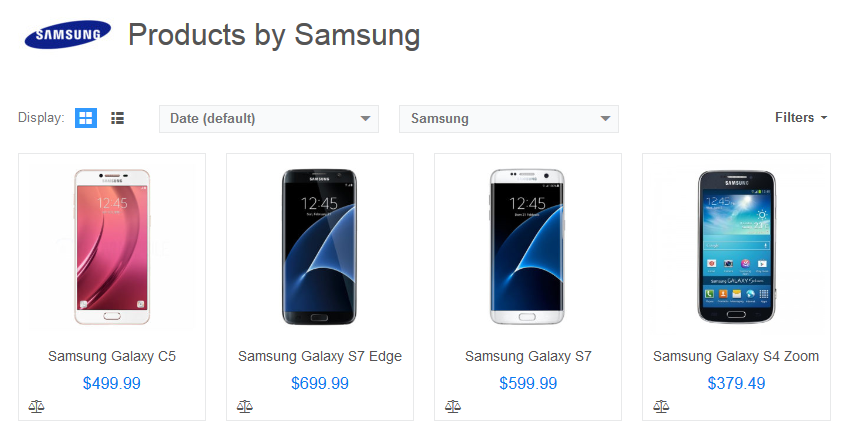Compare the Samsung Galaxy S7 Edge
This screenshot has height=434, width=841.
point(245,406)
